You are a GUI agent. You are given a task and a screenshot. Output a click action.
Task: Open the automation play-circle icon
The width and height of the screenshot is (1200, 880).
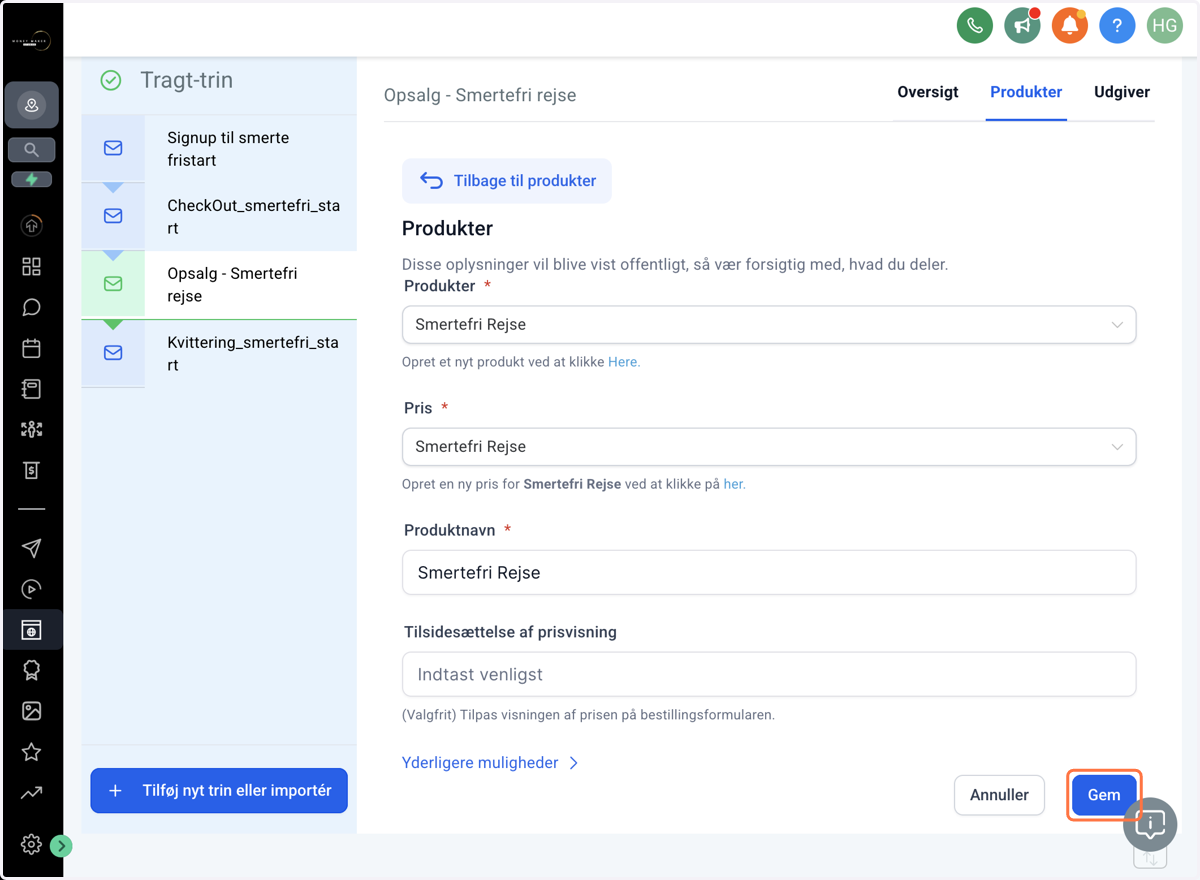click(x=31, y=589)
